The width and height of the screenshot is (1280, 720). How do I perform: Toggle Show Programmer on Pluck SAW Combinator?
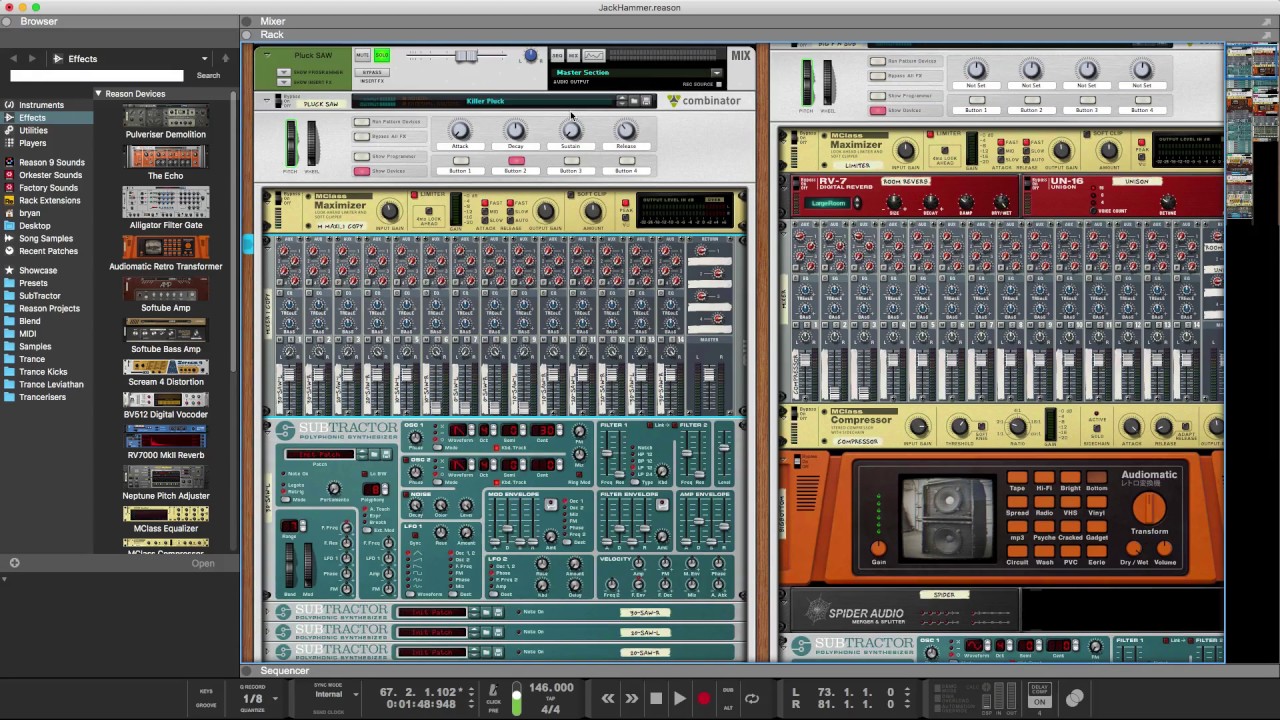362,156
